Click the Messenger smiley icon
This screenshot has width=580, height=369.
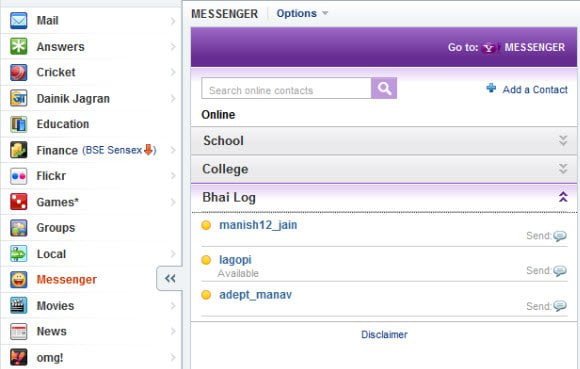coord(18,280)
